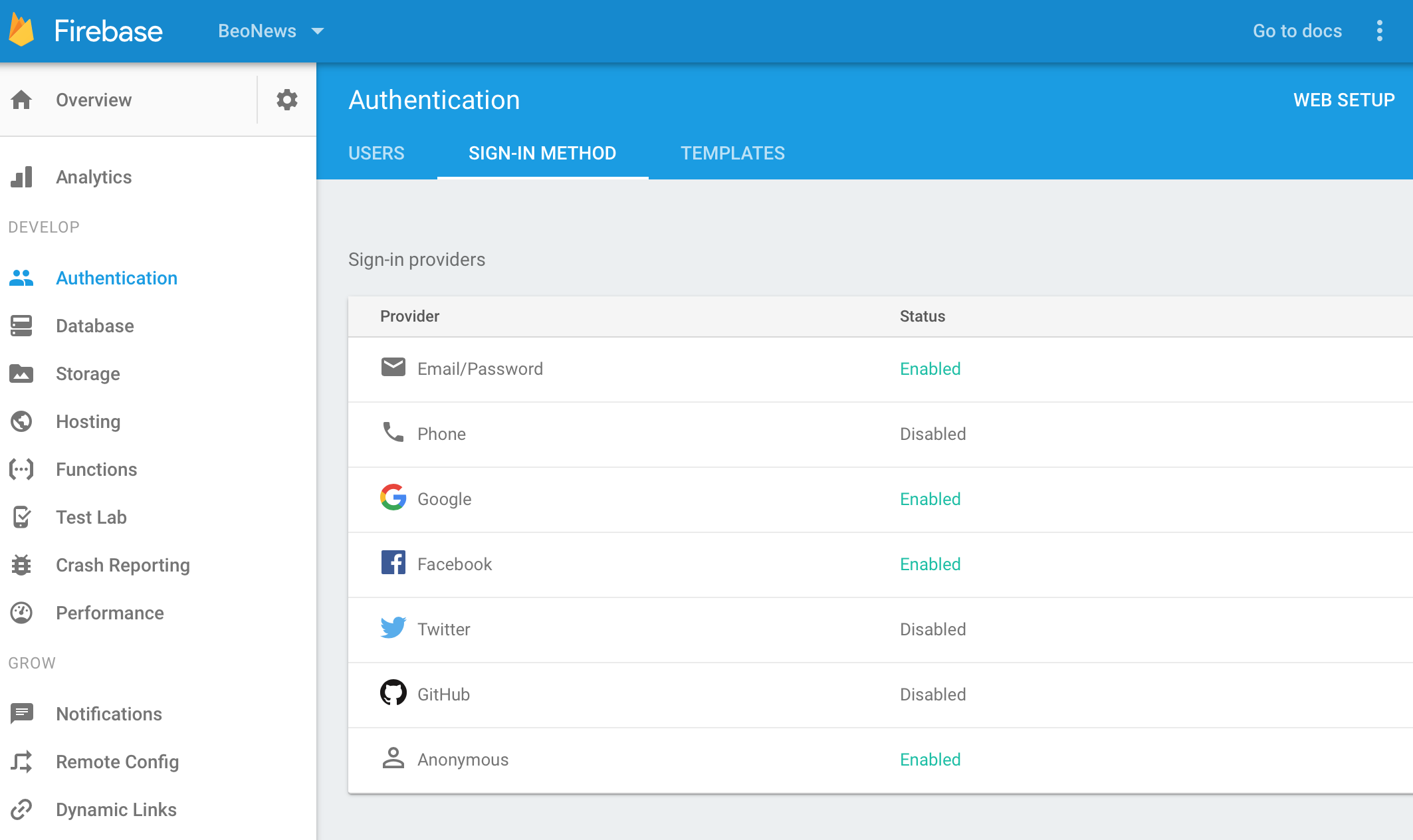The image size is (1413, 840).
Task: Click the Analytics bar chart icon
Action: pos(21,177)
